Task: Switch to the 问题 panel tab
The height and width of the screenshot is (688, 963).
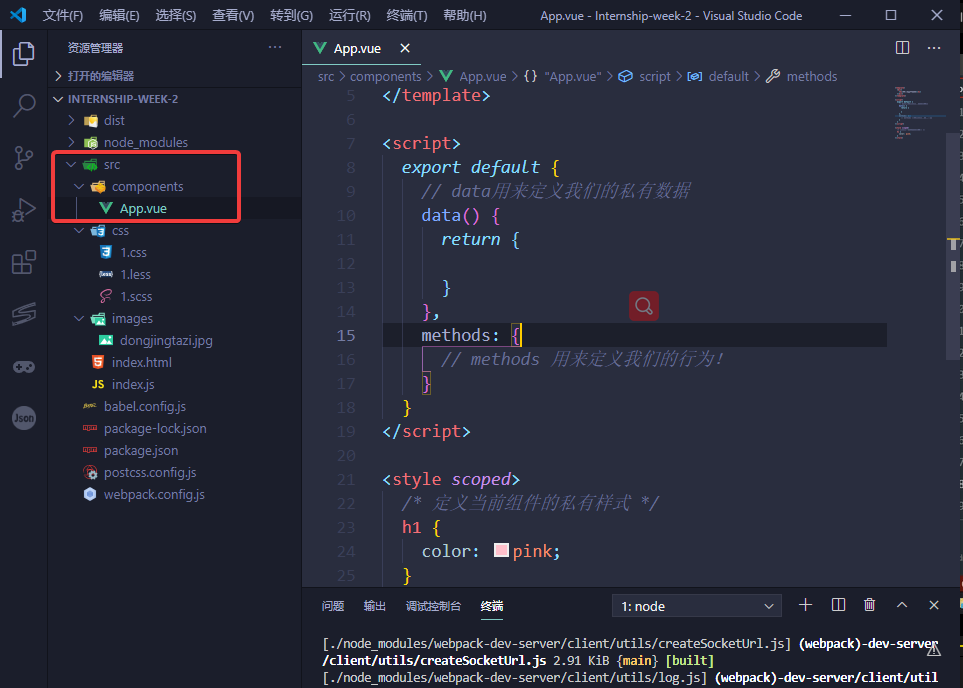Action: pos(333,606)
